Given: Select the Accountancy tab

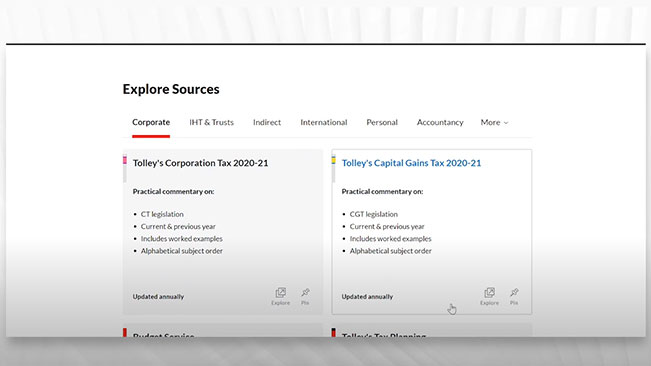Looking at the screenshot, I should click(x=440, y=122).
